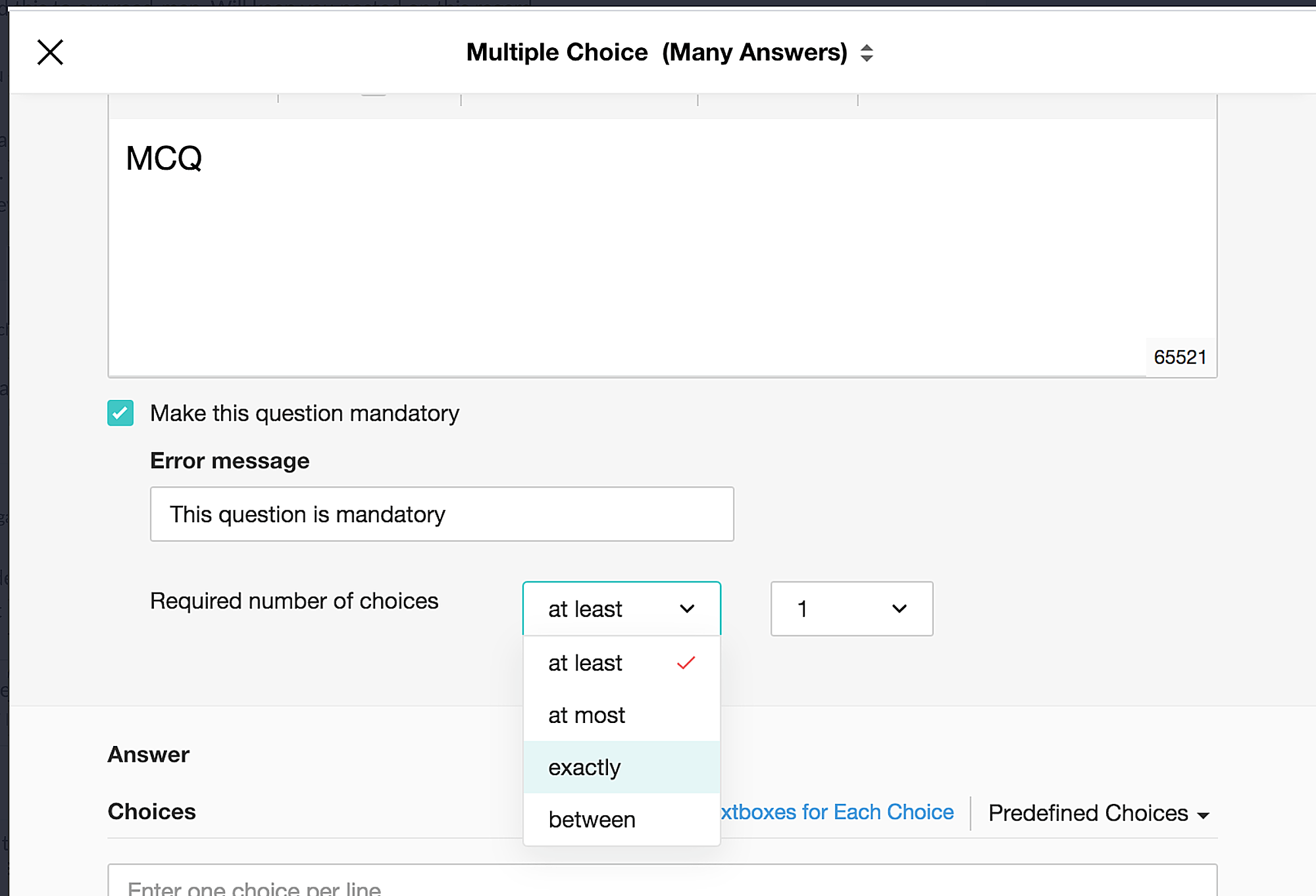Screen dimensions: 1316x896
Task: Click the chevron arrow on the number dropdown
Action: (x=899, y=609)
